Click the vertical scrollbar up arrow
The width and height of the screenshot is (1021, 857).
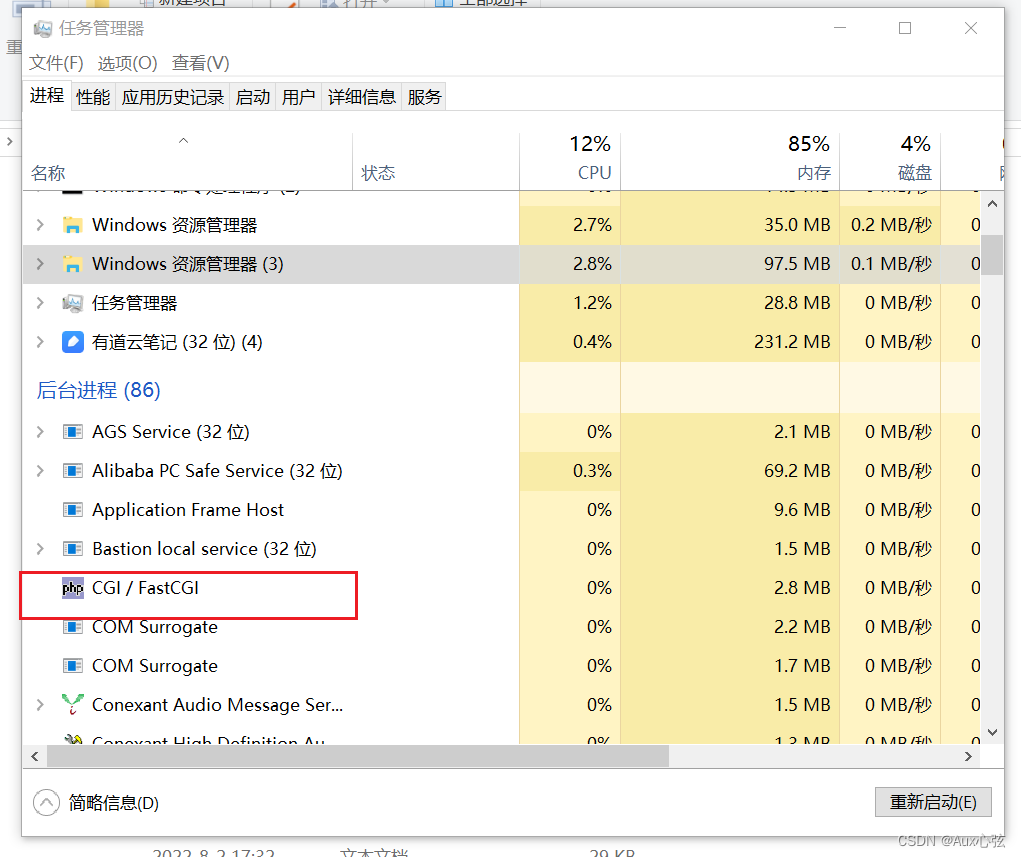tap(992, 204)
